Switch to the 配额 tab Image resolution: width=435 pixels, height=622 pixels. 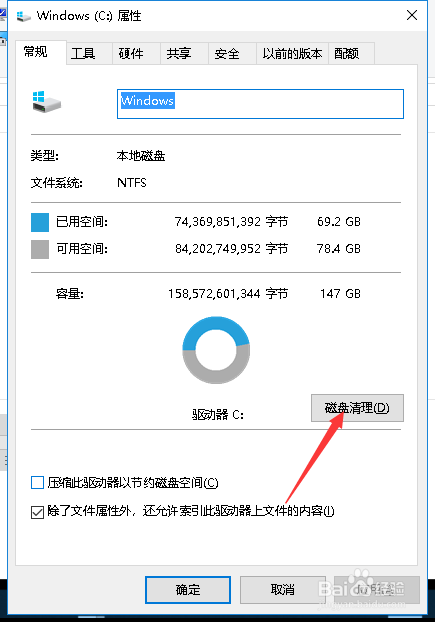point(351,54)
